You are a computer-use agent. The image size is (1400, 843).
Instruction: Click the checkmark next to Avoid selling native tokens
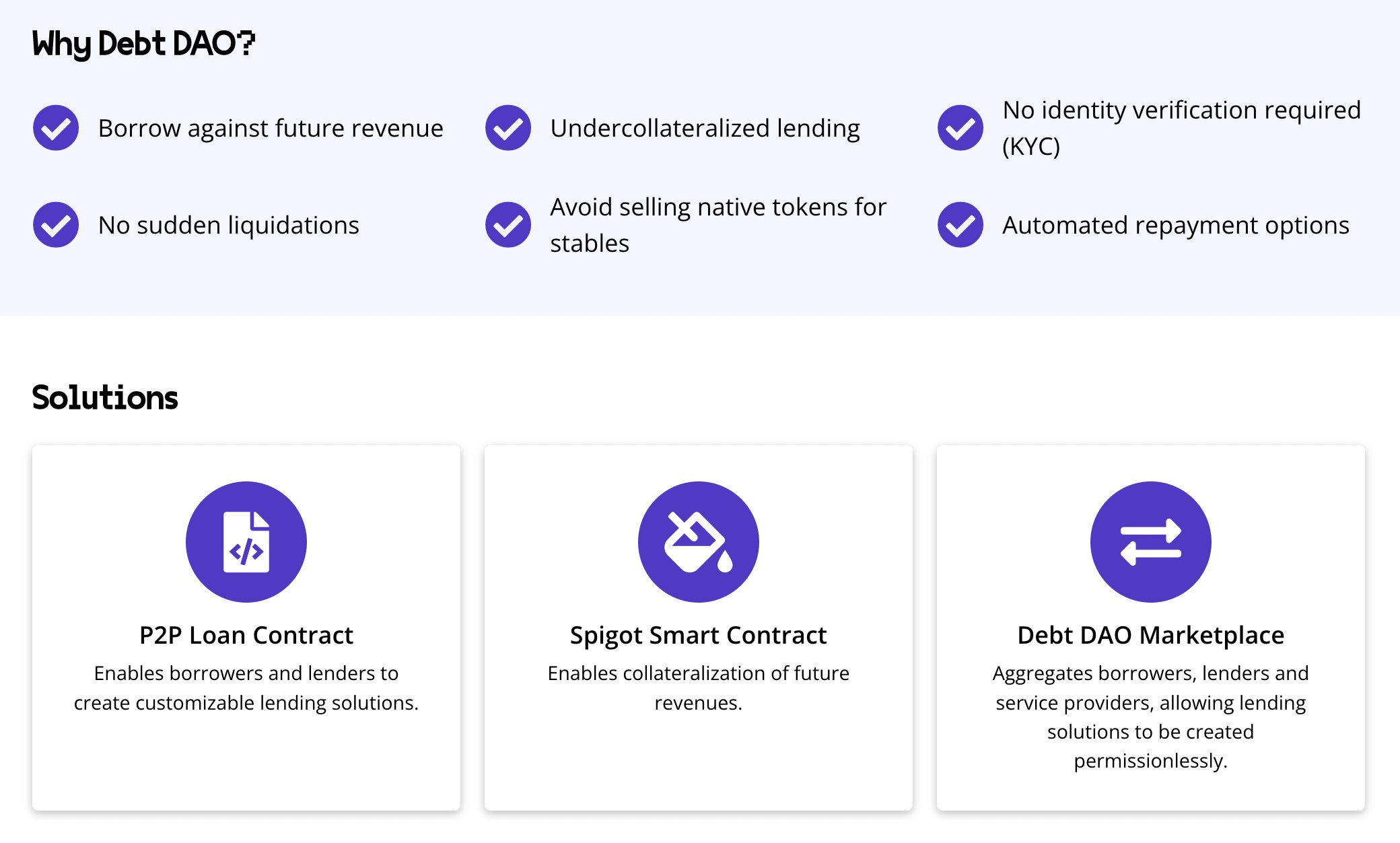pos(508,225)
